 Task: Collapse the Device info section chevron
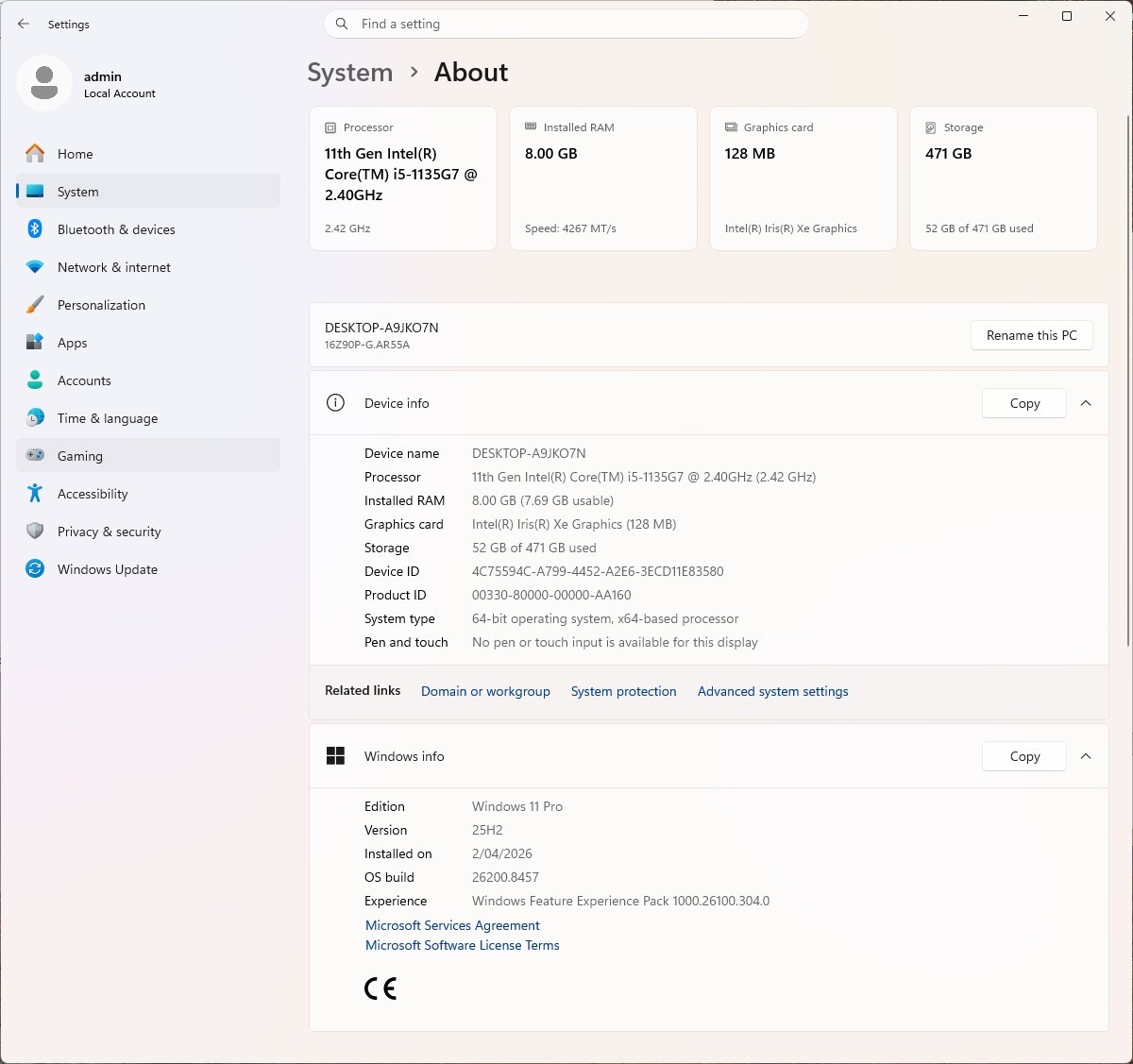[x=1086, y=403]
